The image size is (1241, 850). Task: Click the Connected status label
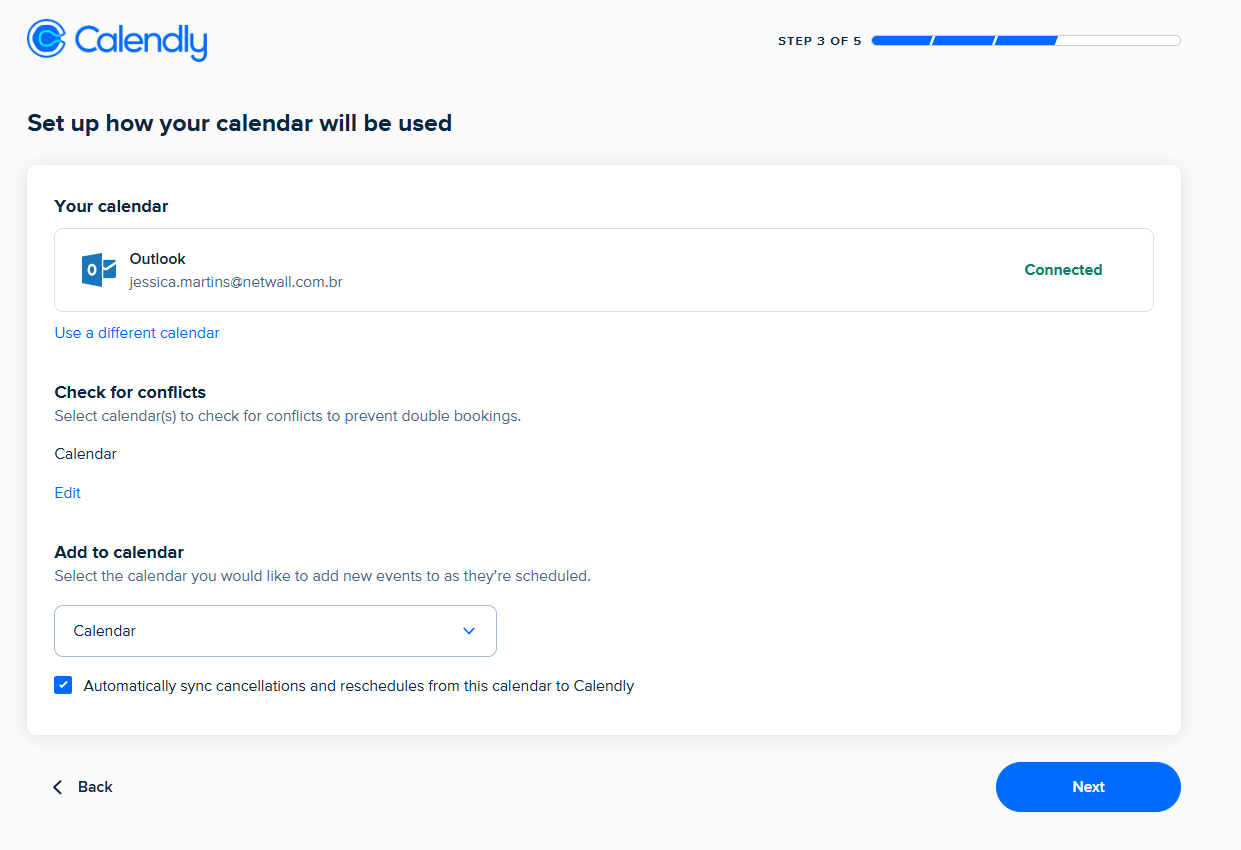point(1063,270)
